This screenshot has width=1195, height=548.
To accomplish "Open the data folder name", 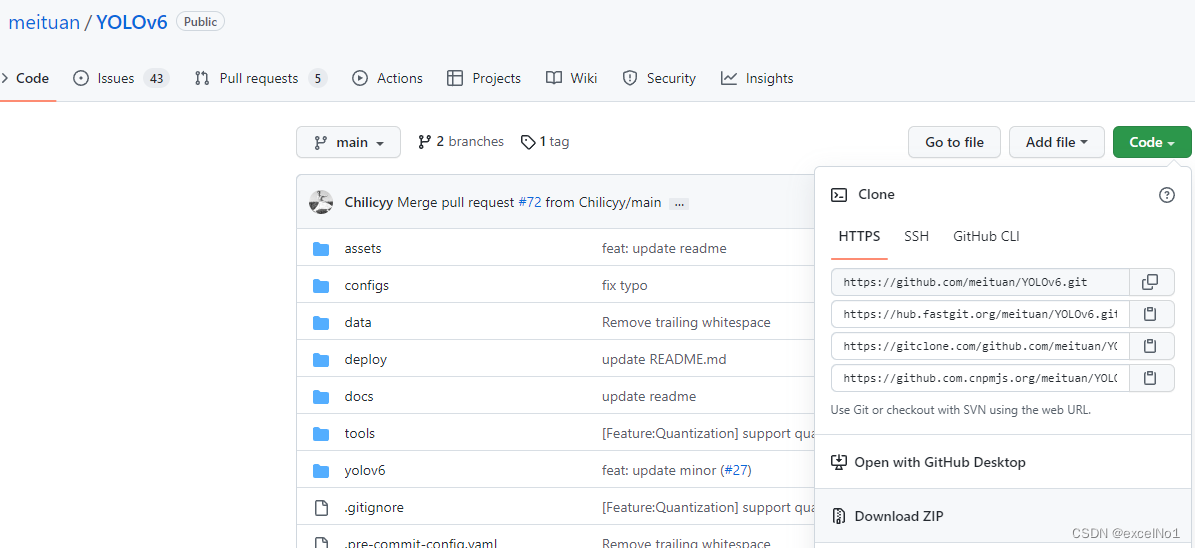I will coord(357,322).
